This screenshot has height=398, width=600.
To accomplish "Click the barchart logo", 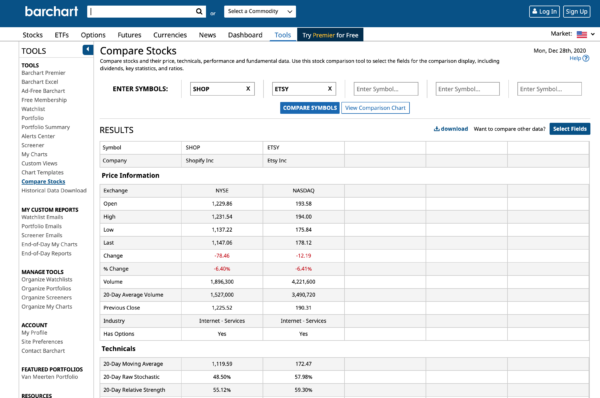I will [51, 11].
